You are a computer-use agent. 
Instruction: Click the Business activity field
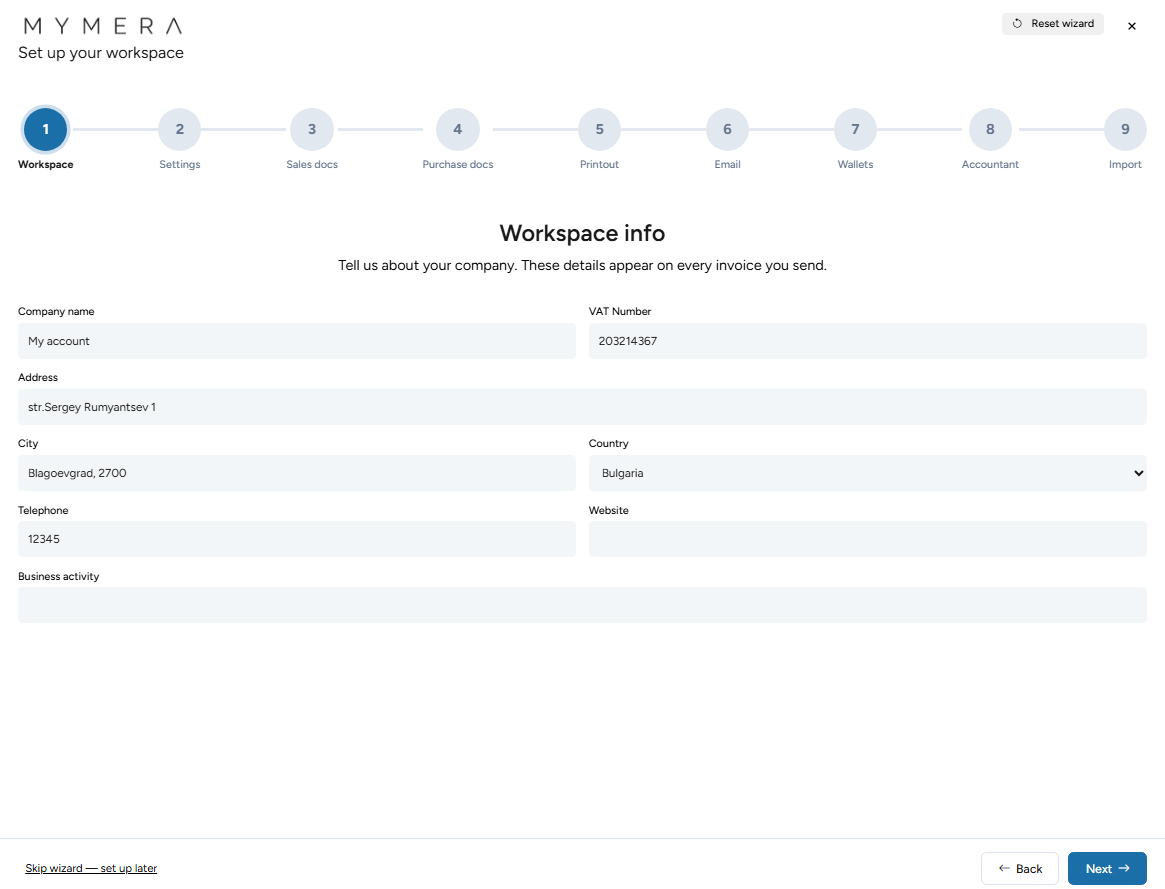(x=582, y=605)
